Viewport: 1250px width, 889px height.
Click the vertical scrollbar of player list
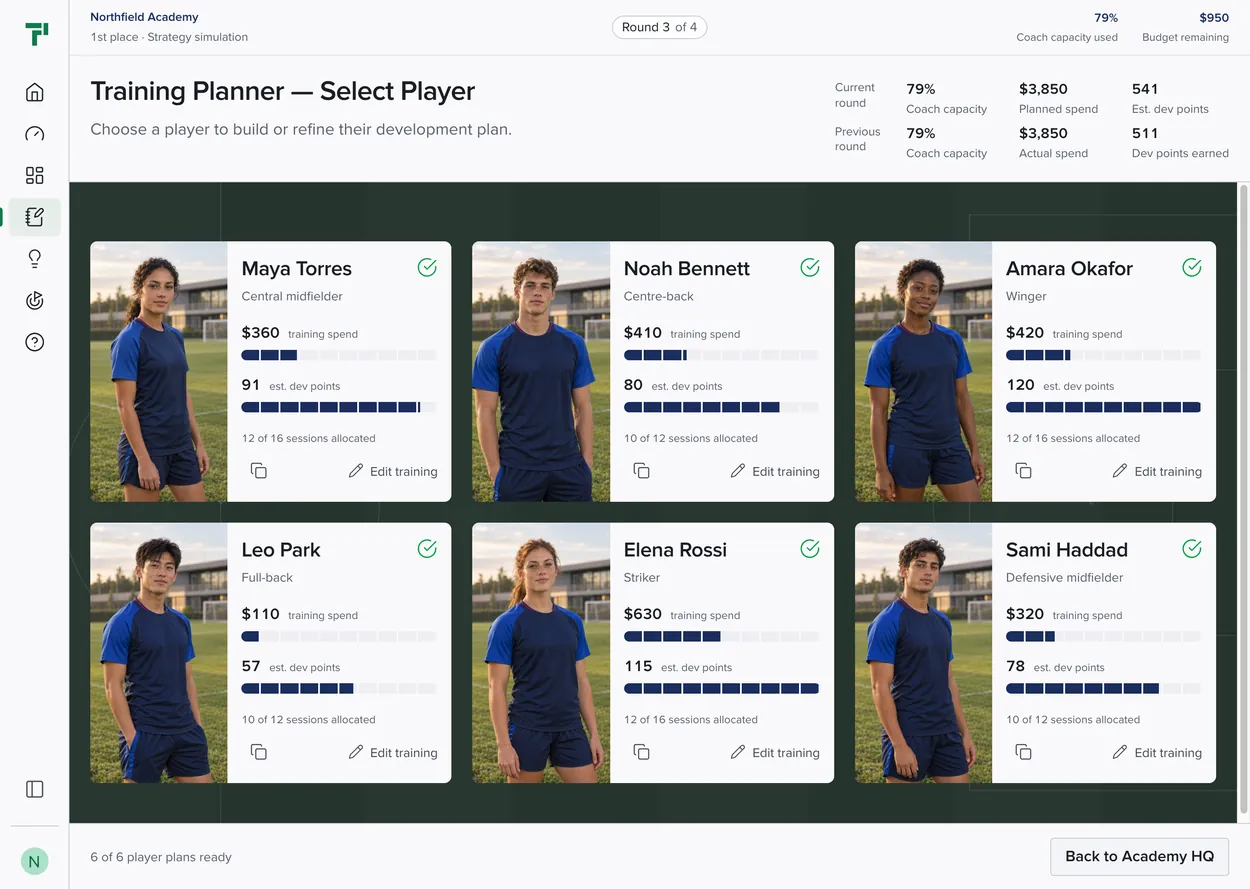(1243, 497)
